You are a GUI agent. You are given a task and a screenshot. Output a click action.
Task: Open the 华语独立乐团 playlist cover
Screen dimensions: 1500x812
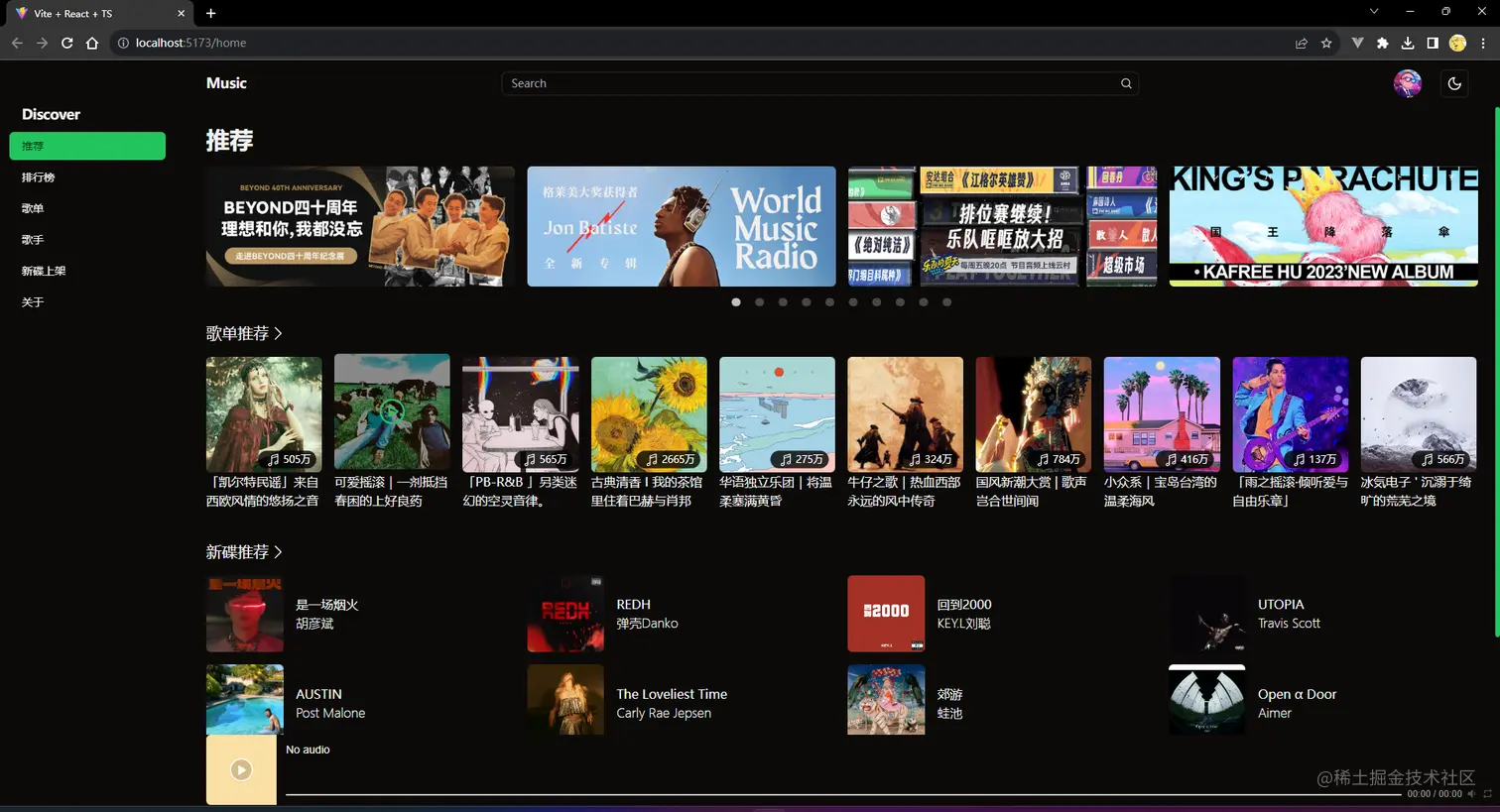tap(777, 414)
